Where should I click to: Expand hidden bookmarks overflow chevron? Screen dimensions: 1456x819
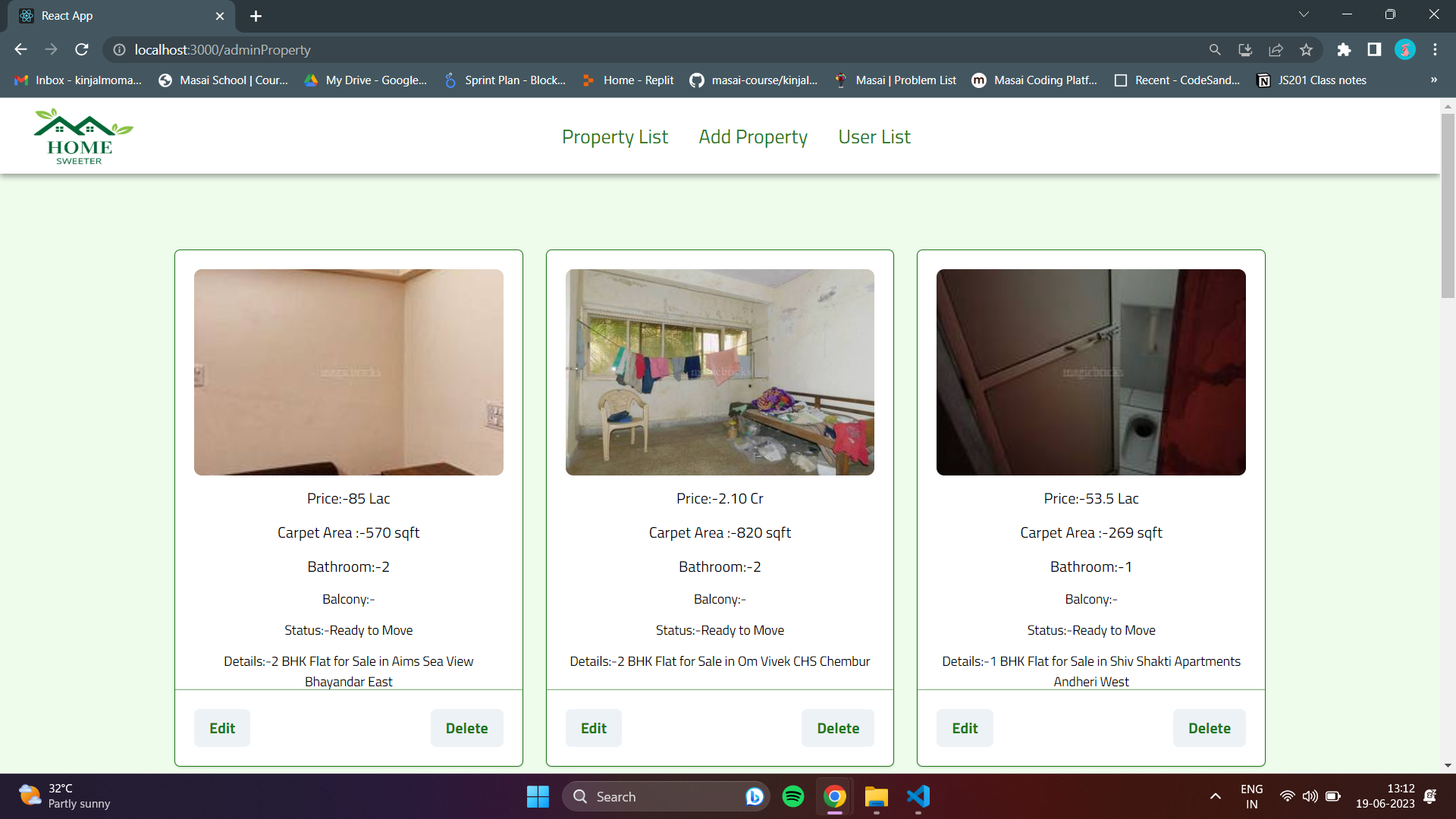[1433, 80]
